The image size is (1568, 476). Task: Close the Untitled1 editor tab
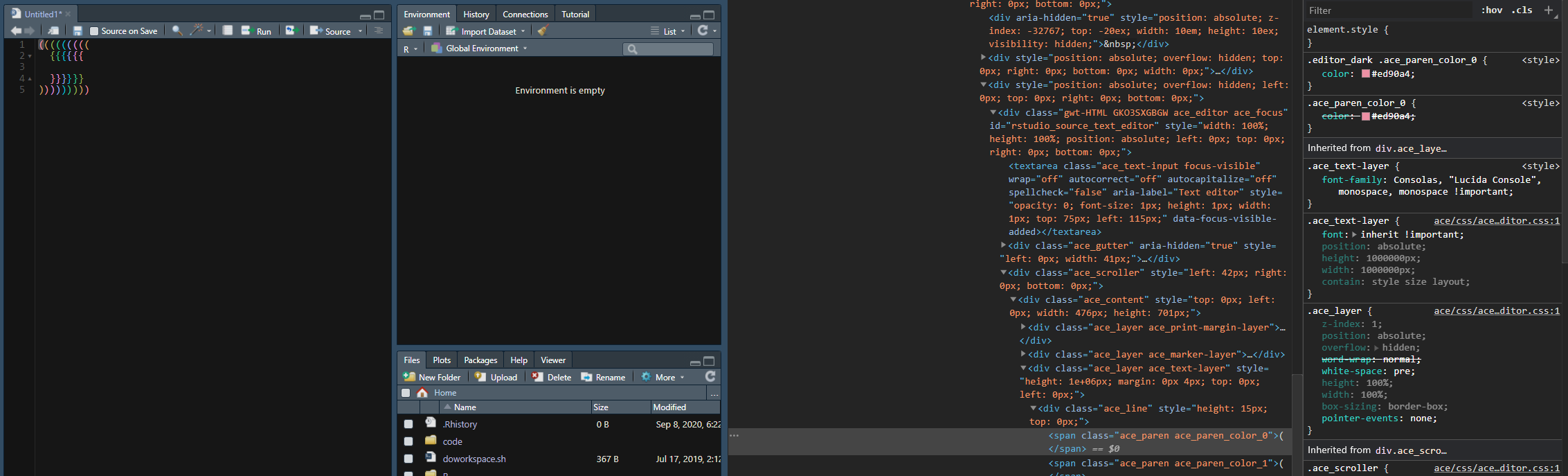click(68, 14)
